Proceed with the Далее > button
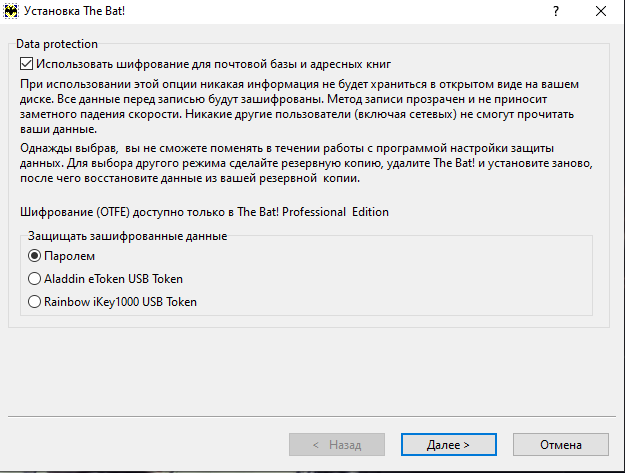Screen dimensions: 625x473 pos(448,445)
